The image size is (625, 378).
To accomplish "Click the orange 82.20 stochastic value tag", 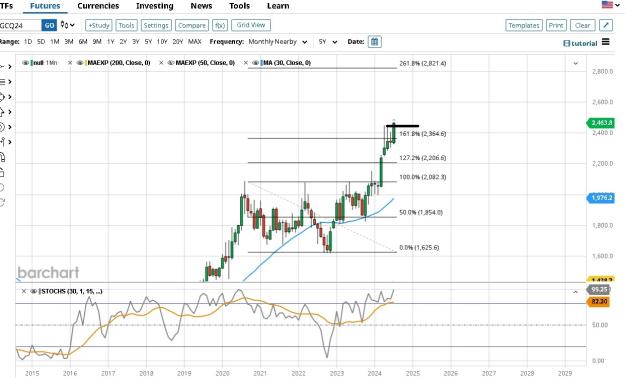I will 598,301.
